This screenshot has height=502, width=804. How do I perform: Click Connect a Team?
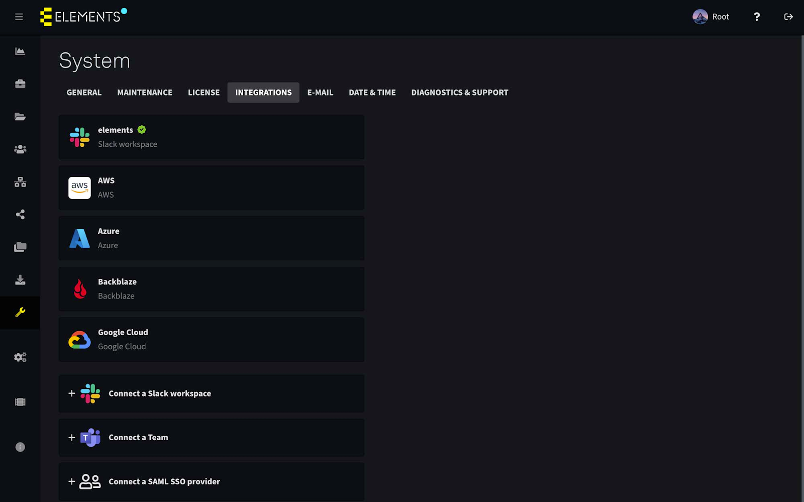(211, 437)
